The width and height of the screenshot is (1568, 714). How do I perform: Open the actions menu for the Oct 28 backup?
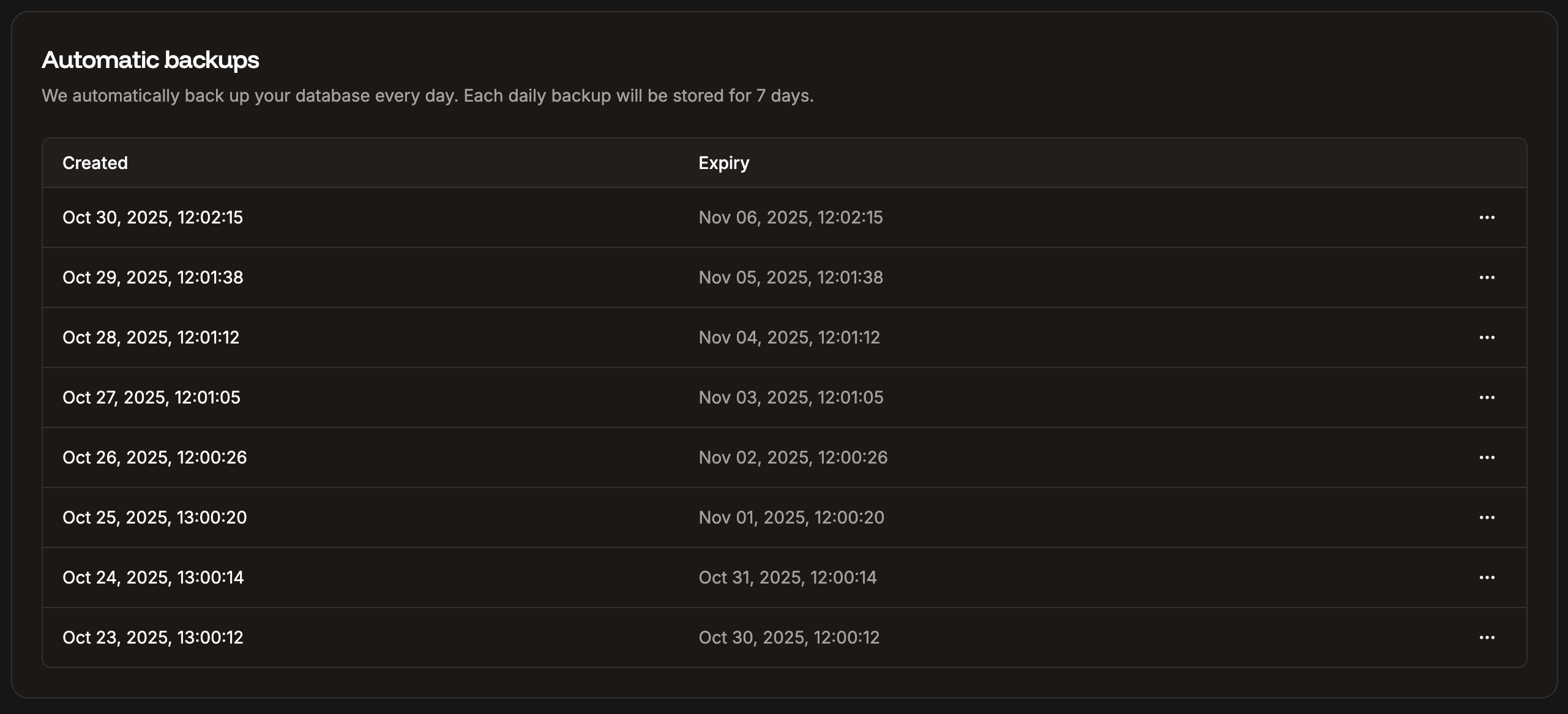coord(1487,337)
